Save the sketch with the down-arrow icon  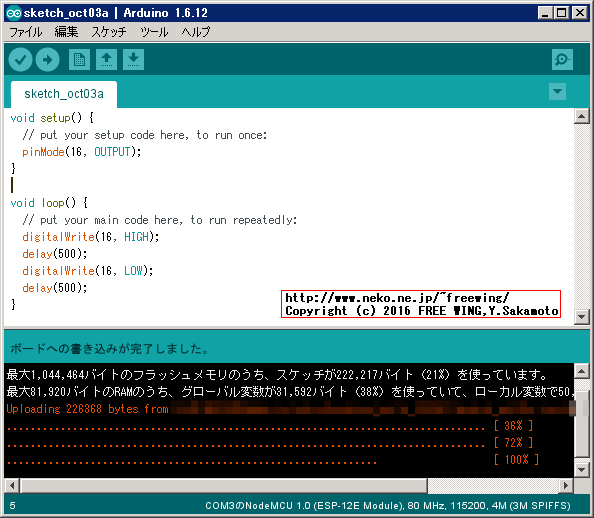(x=133, y=59)
